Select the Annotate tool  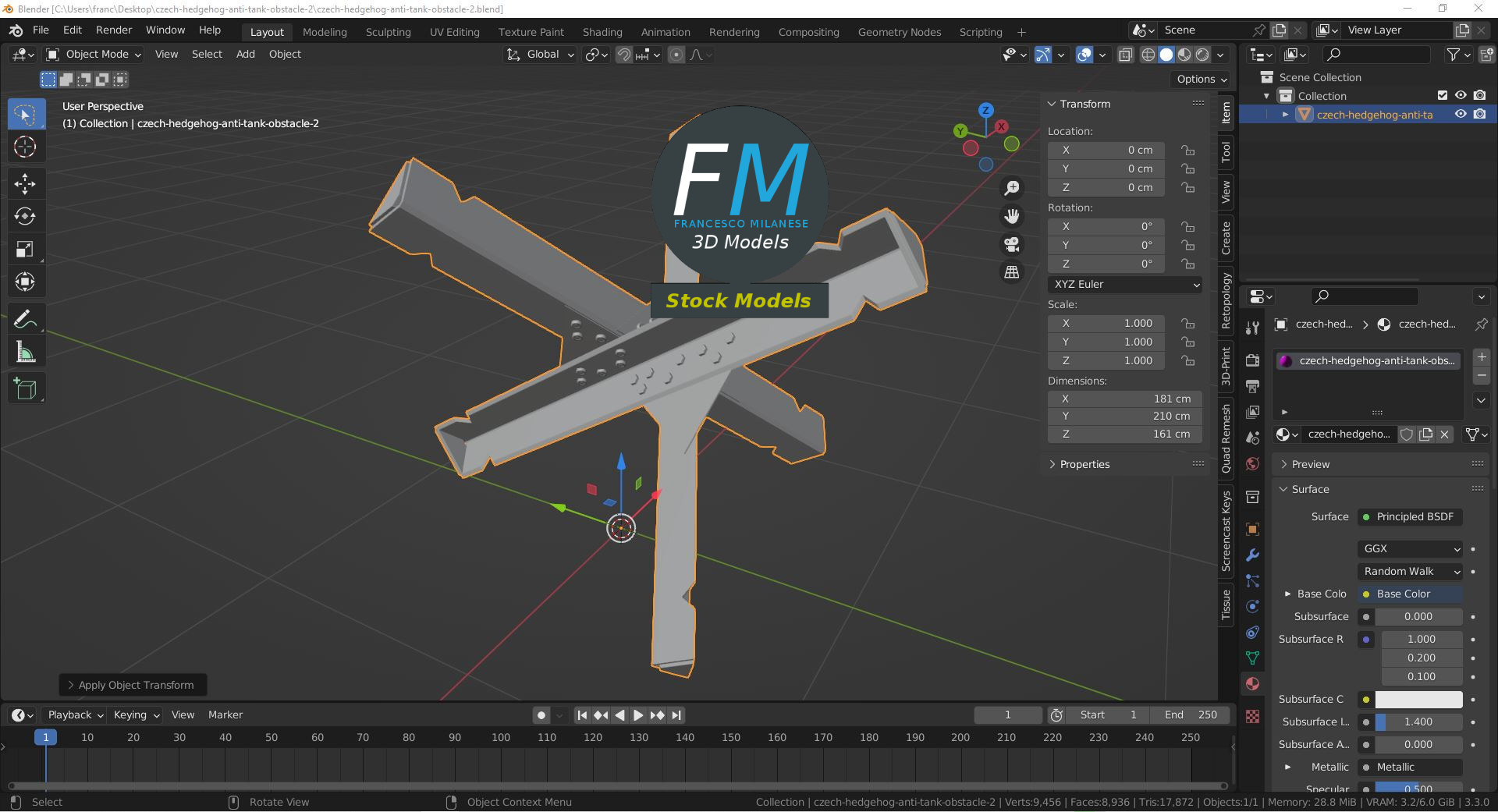click(25, 319)
